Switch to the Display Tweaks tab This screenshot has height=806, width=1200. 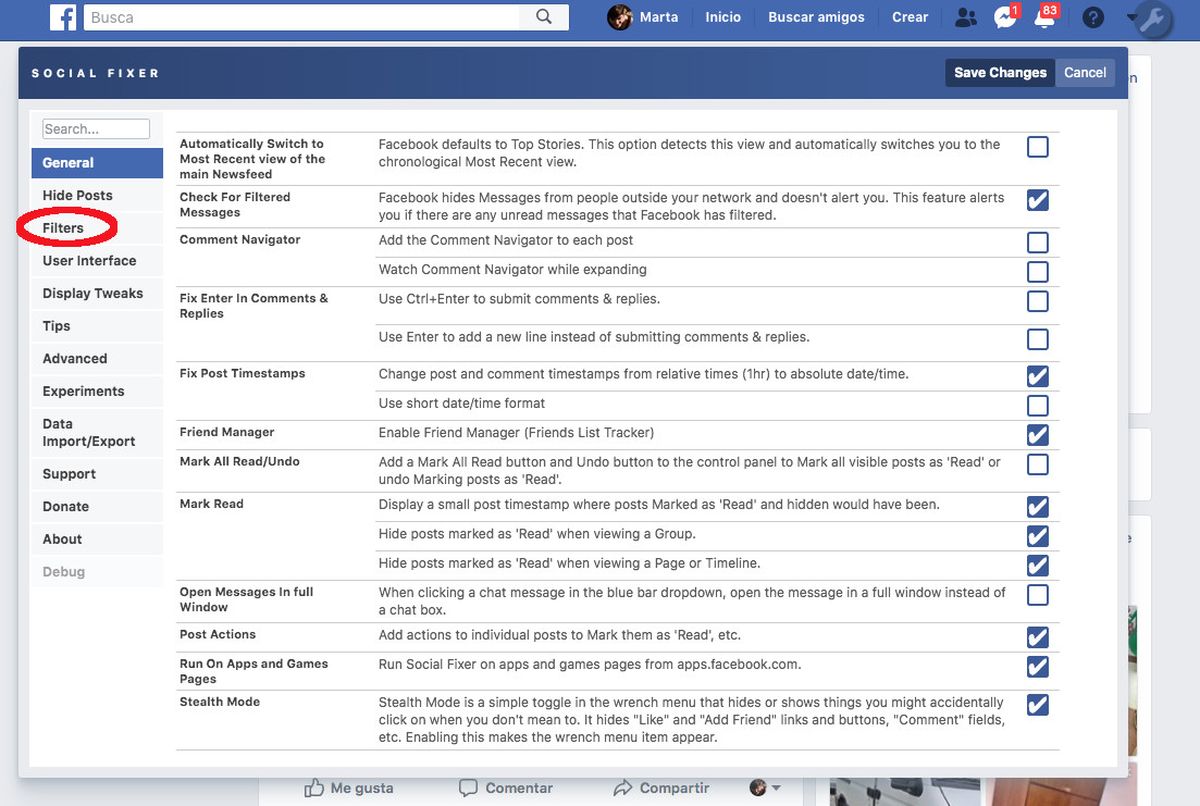pyautogui.click(x=93, y=293)
